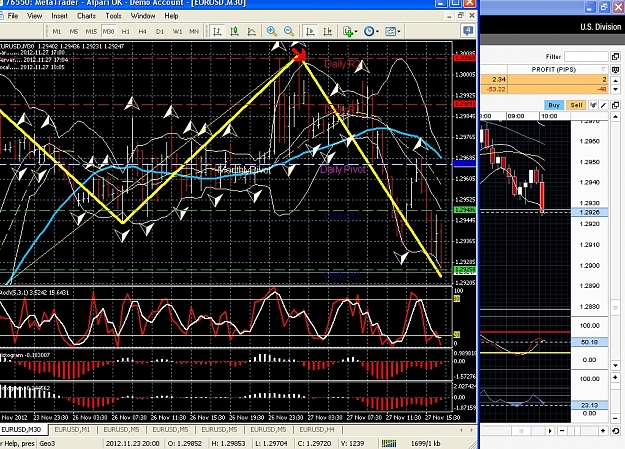
Task: Open the Help menu
Action: [171, 16]
